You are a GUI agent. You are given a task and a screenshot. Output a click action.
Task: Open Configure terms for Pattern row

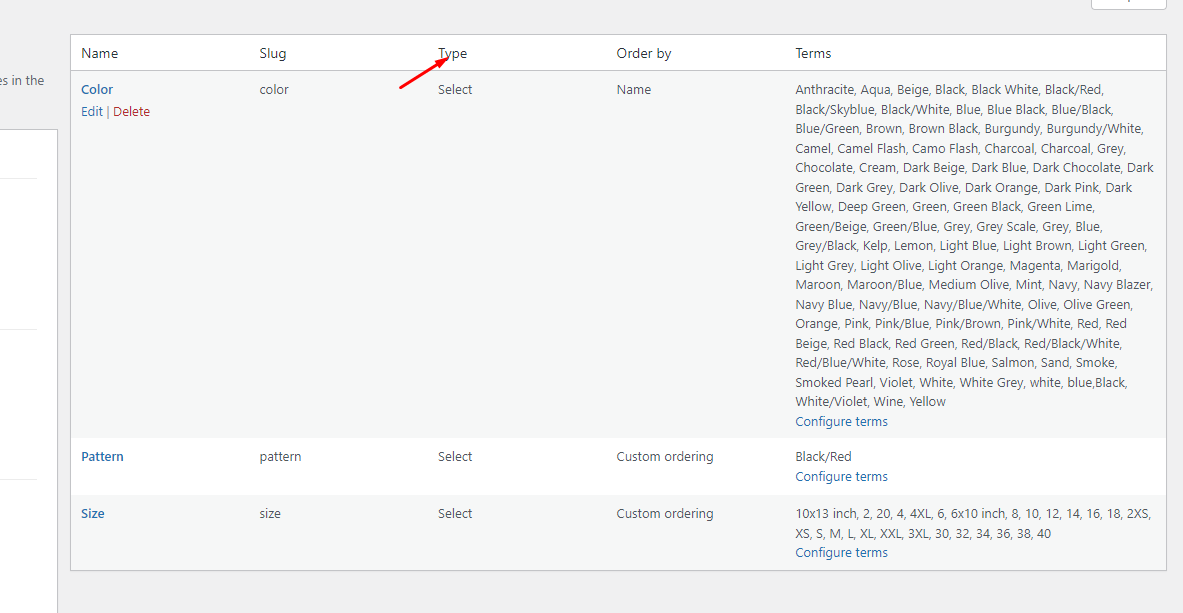[841, 476]
